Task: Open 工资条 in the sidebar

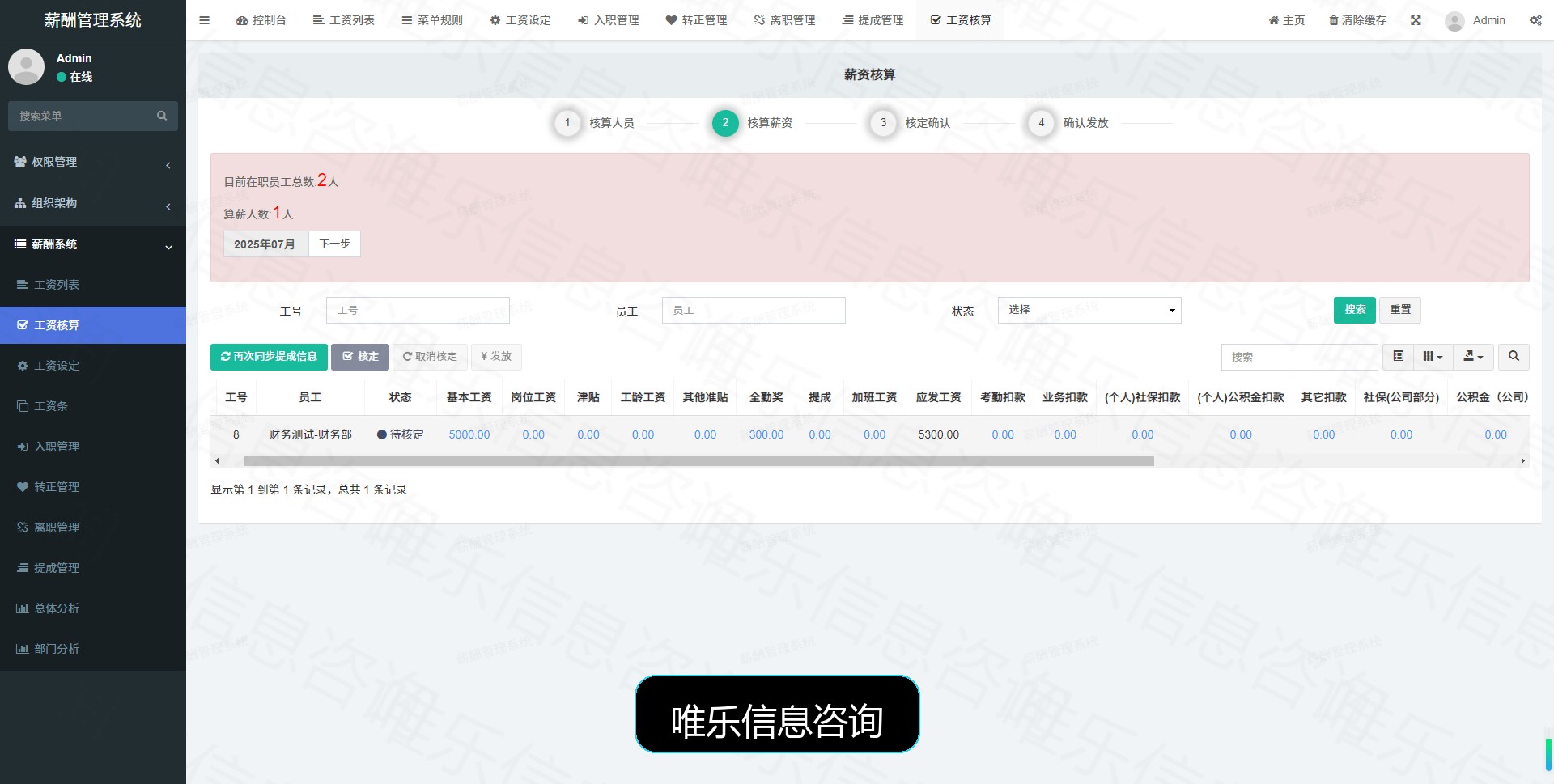Action: (x=93, y=406)
